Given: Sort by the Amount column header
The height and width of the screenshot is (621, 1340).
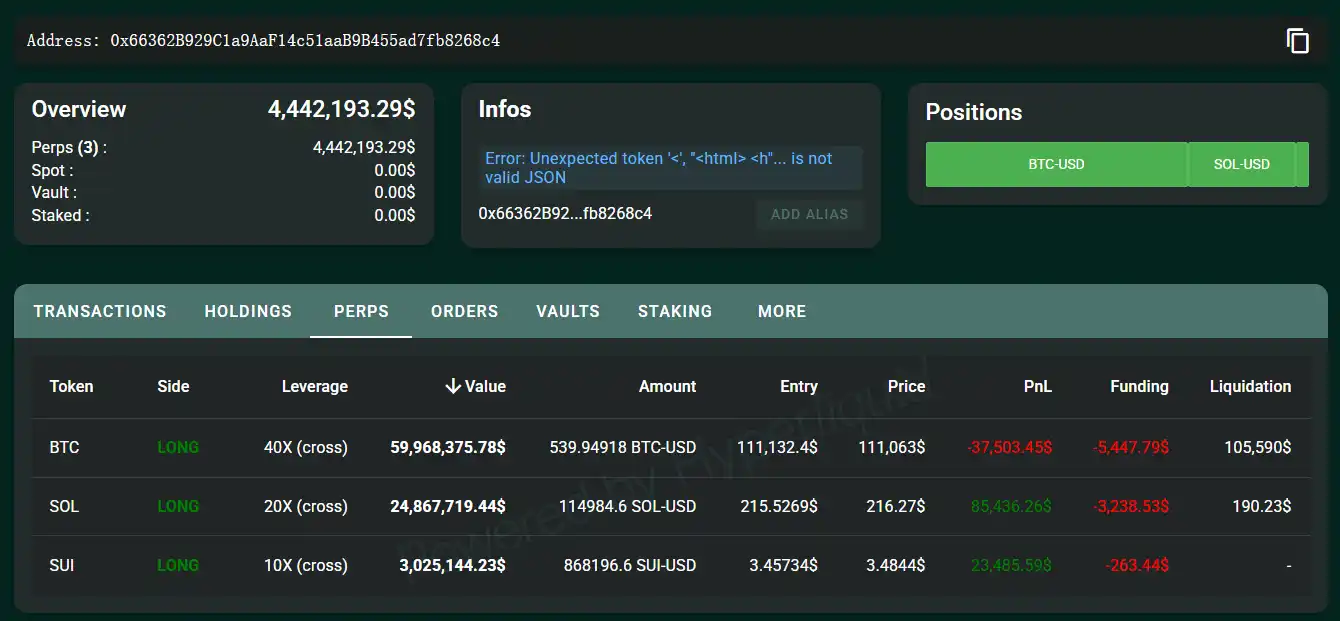Looking at the screenshot, I should coord(668,386).
